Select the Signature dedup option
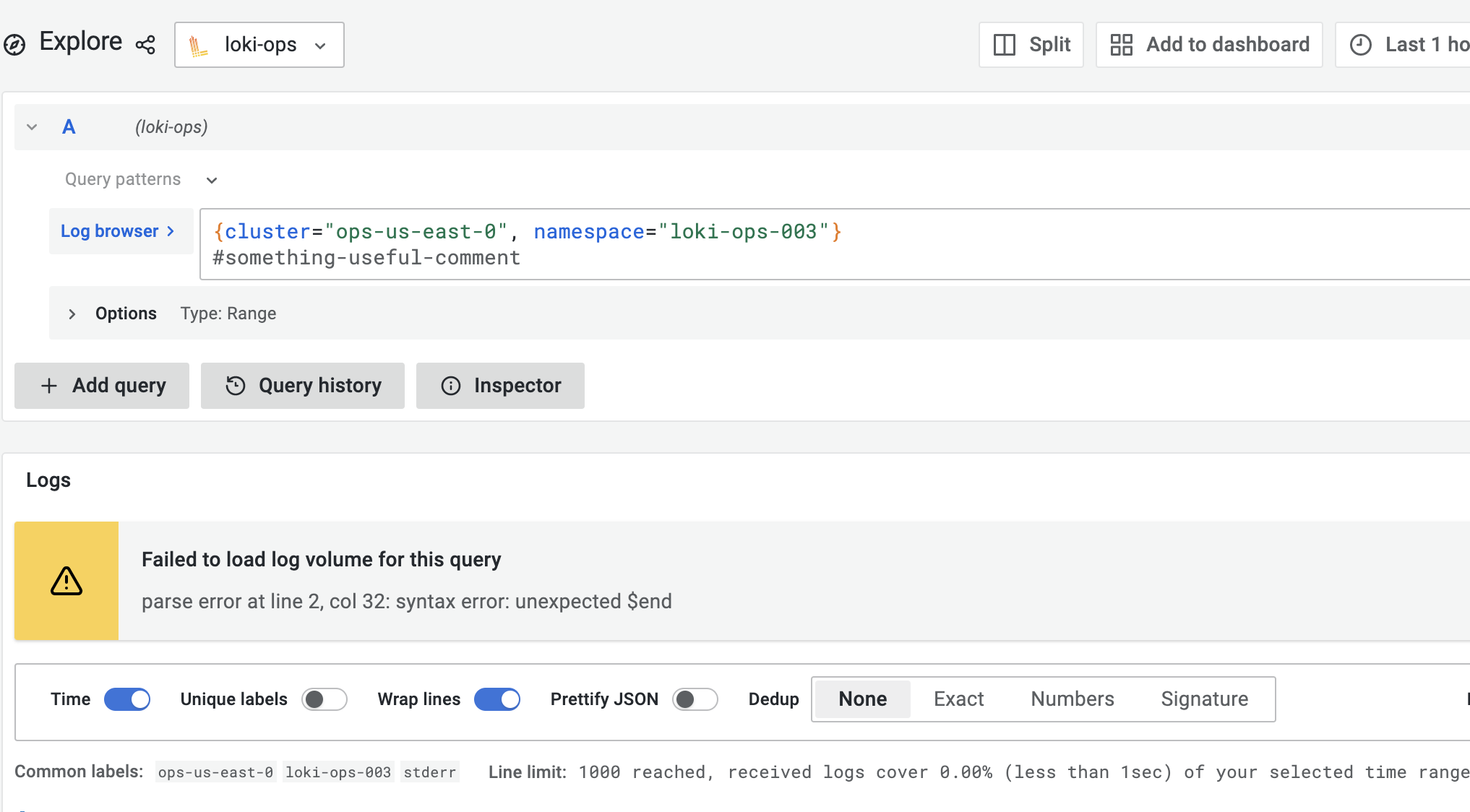 [x=1204, y=699]
